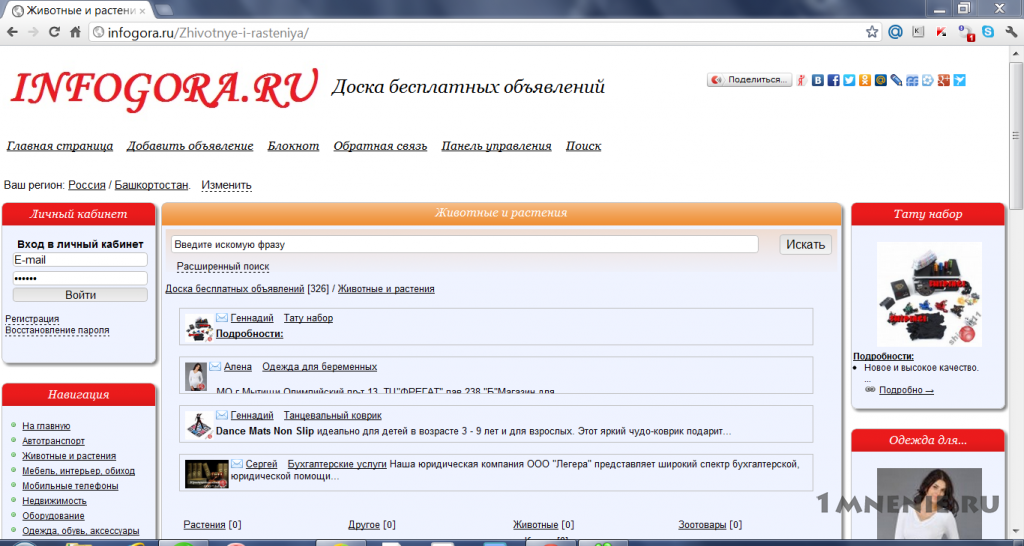Open Мобильные телефоны in sidebar

[71, 486]
